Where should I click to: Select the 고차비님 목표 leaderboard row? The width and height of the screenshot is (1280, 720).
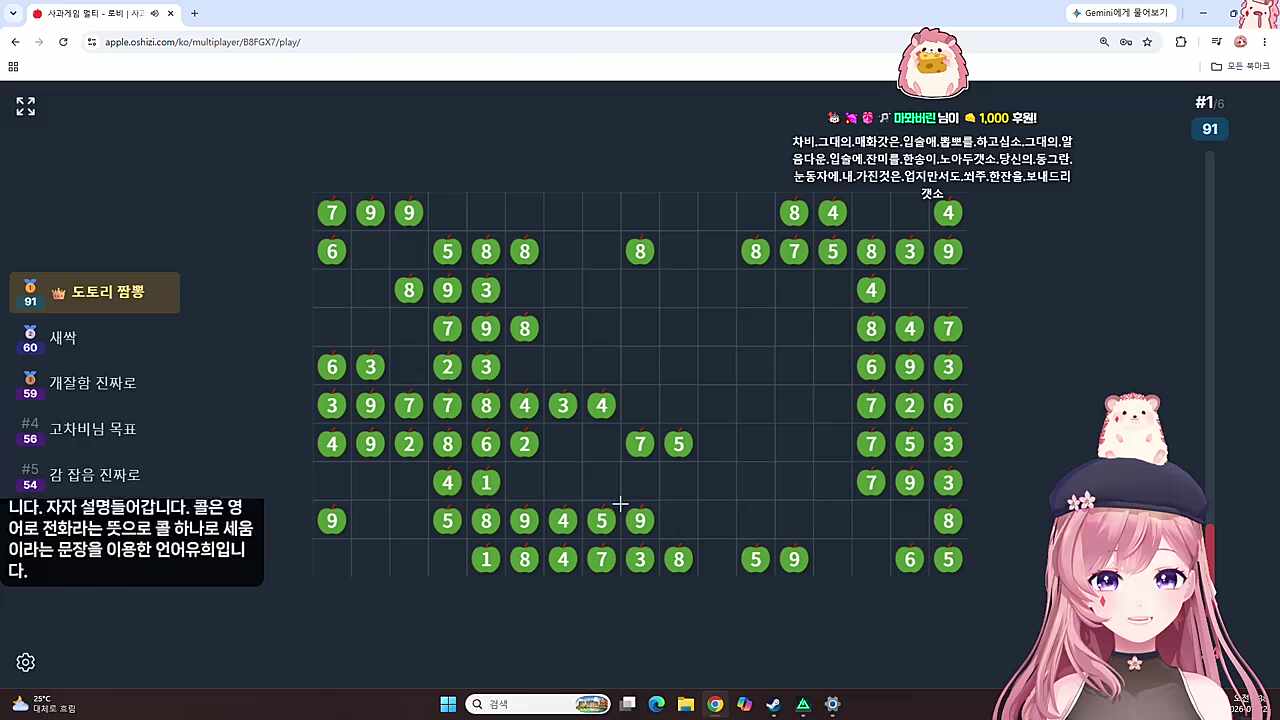click(x=95, y=429)
